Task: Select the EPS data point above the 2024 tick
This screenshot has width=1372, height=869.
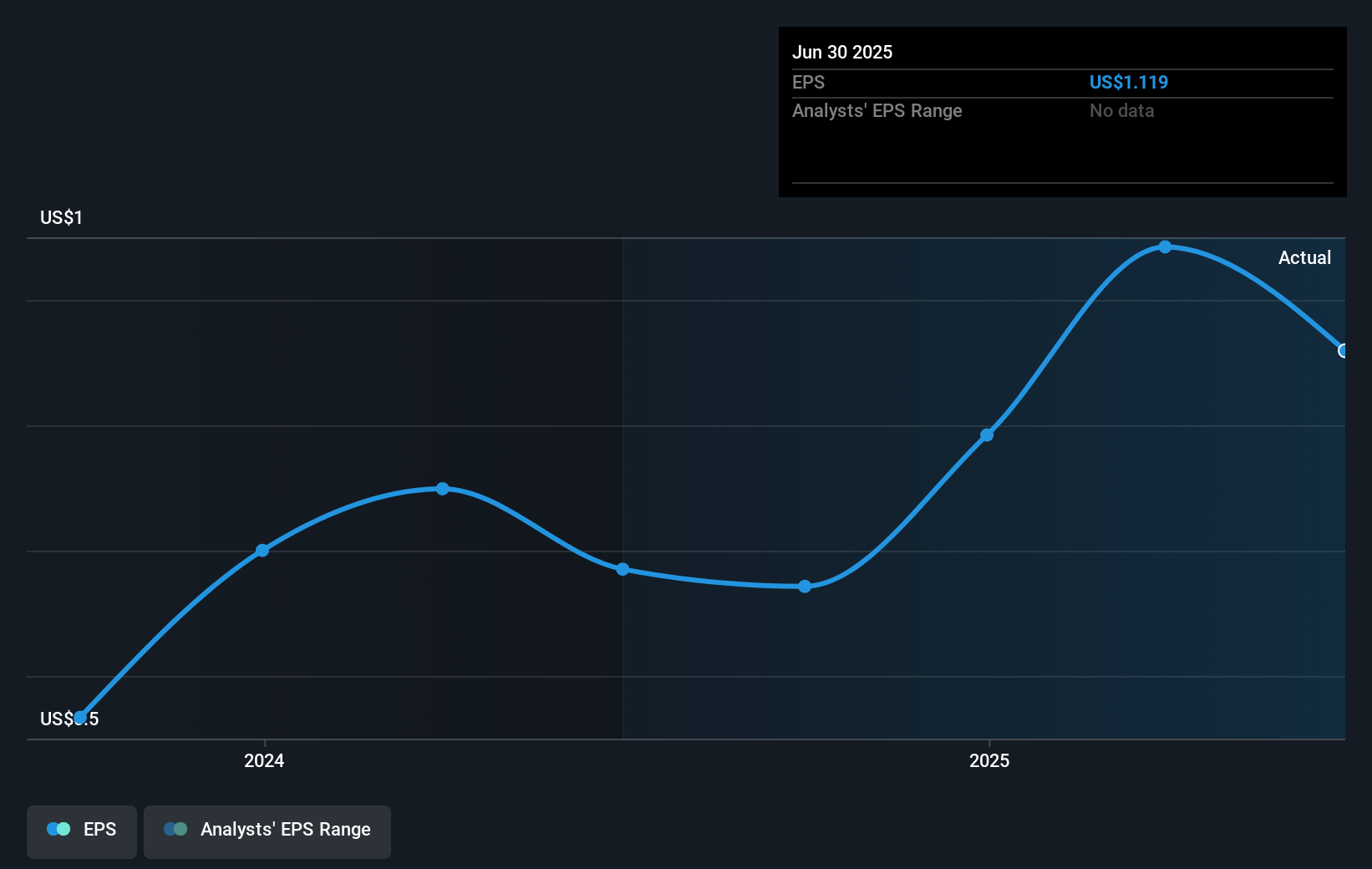Action: [262, 551]
